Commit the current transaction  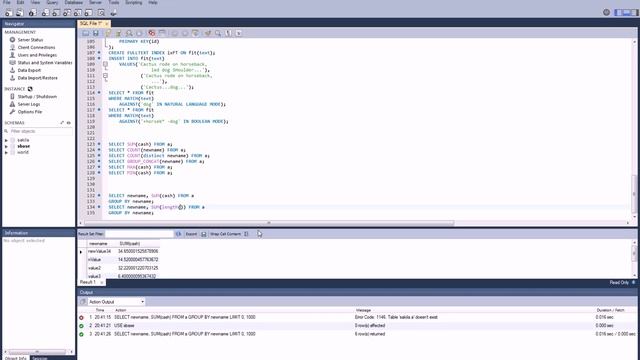pos(175,33)
